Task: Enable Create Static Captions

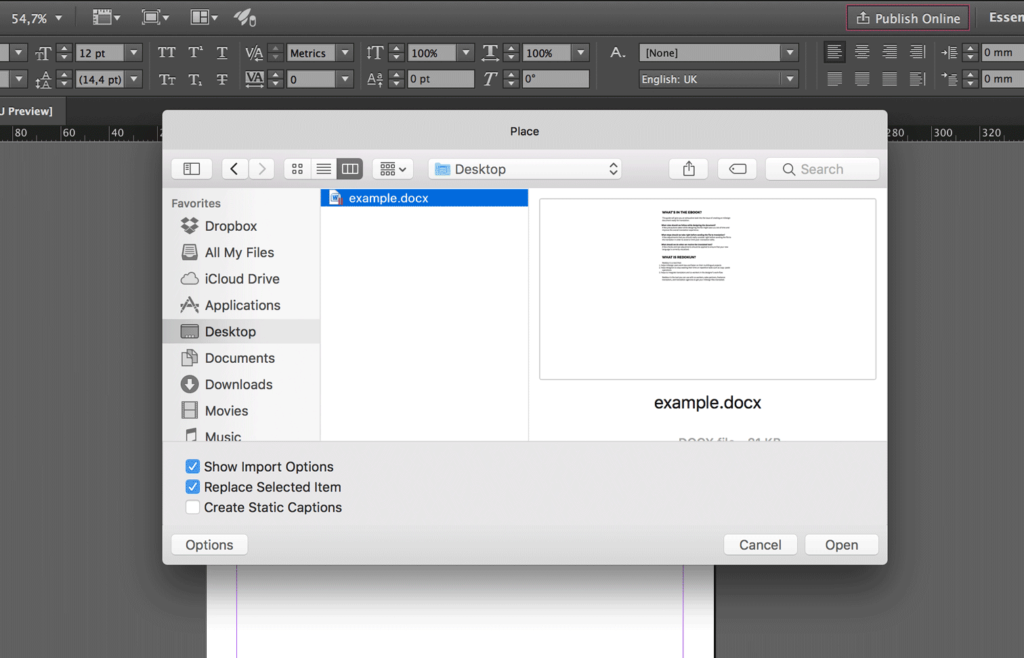Action: (x=193, y=507)
